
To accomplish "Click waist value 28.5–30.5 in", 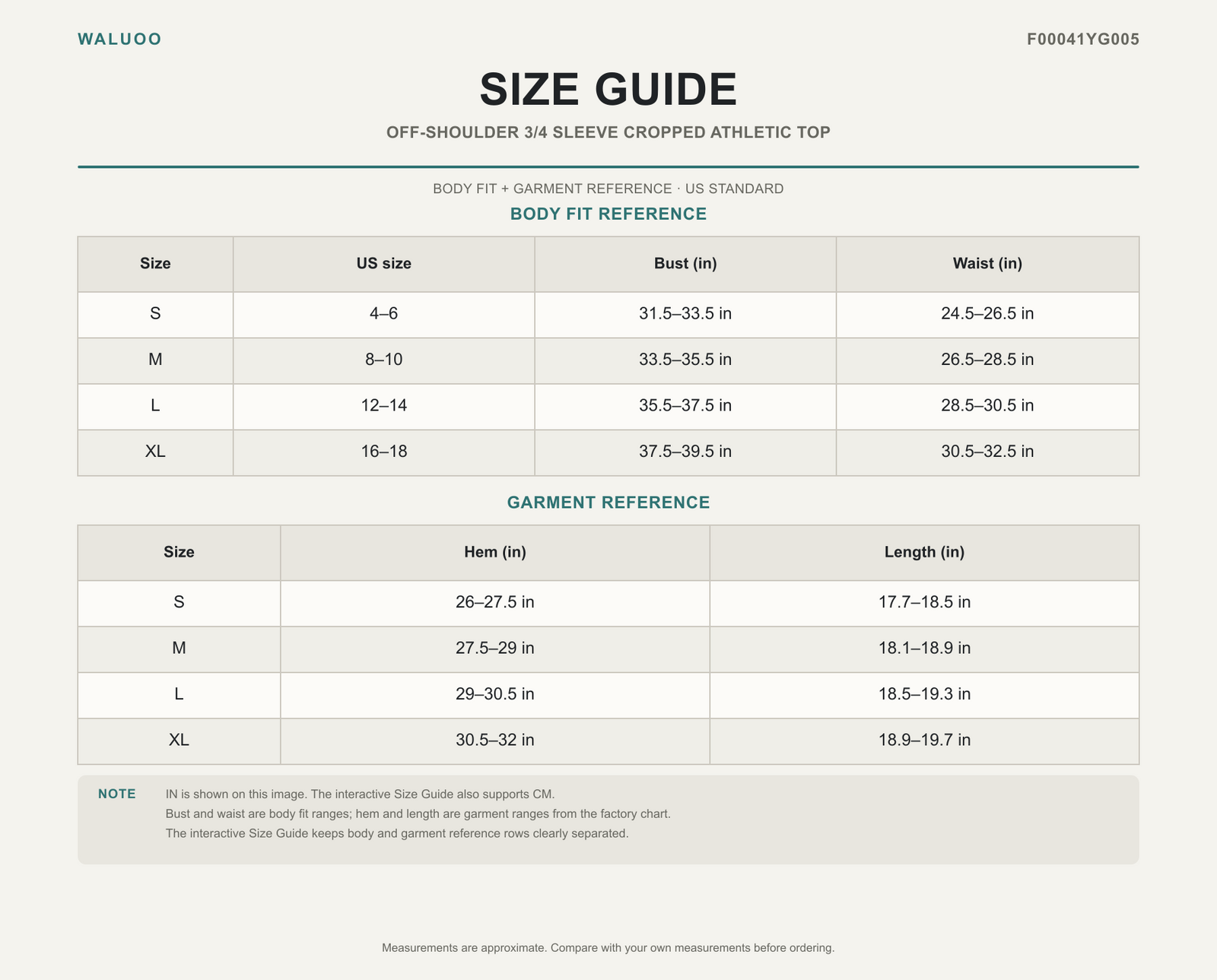I will (x=987, y=405).
